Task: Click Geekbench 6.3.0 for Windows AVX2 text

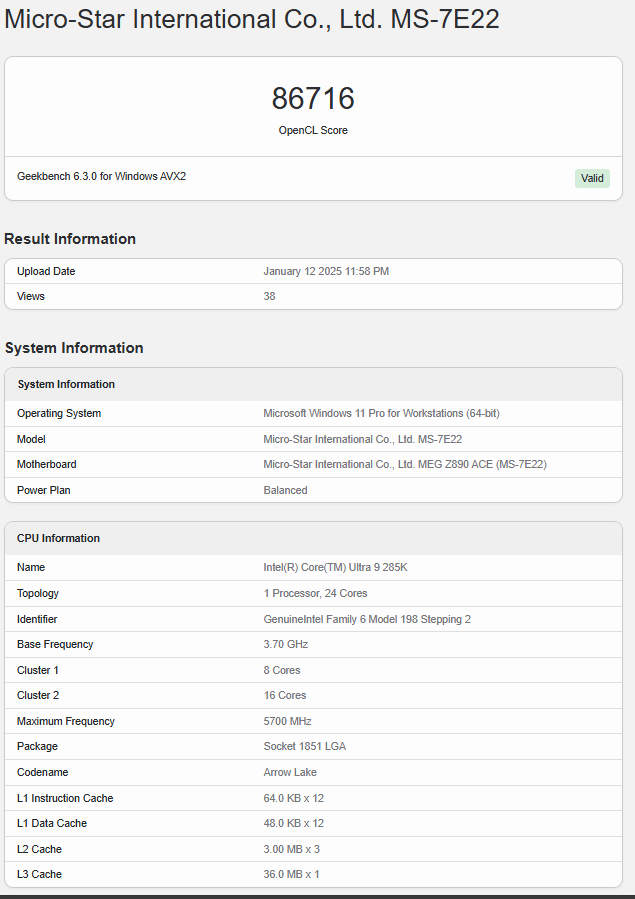Action: pos(101,176)
